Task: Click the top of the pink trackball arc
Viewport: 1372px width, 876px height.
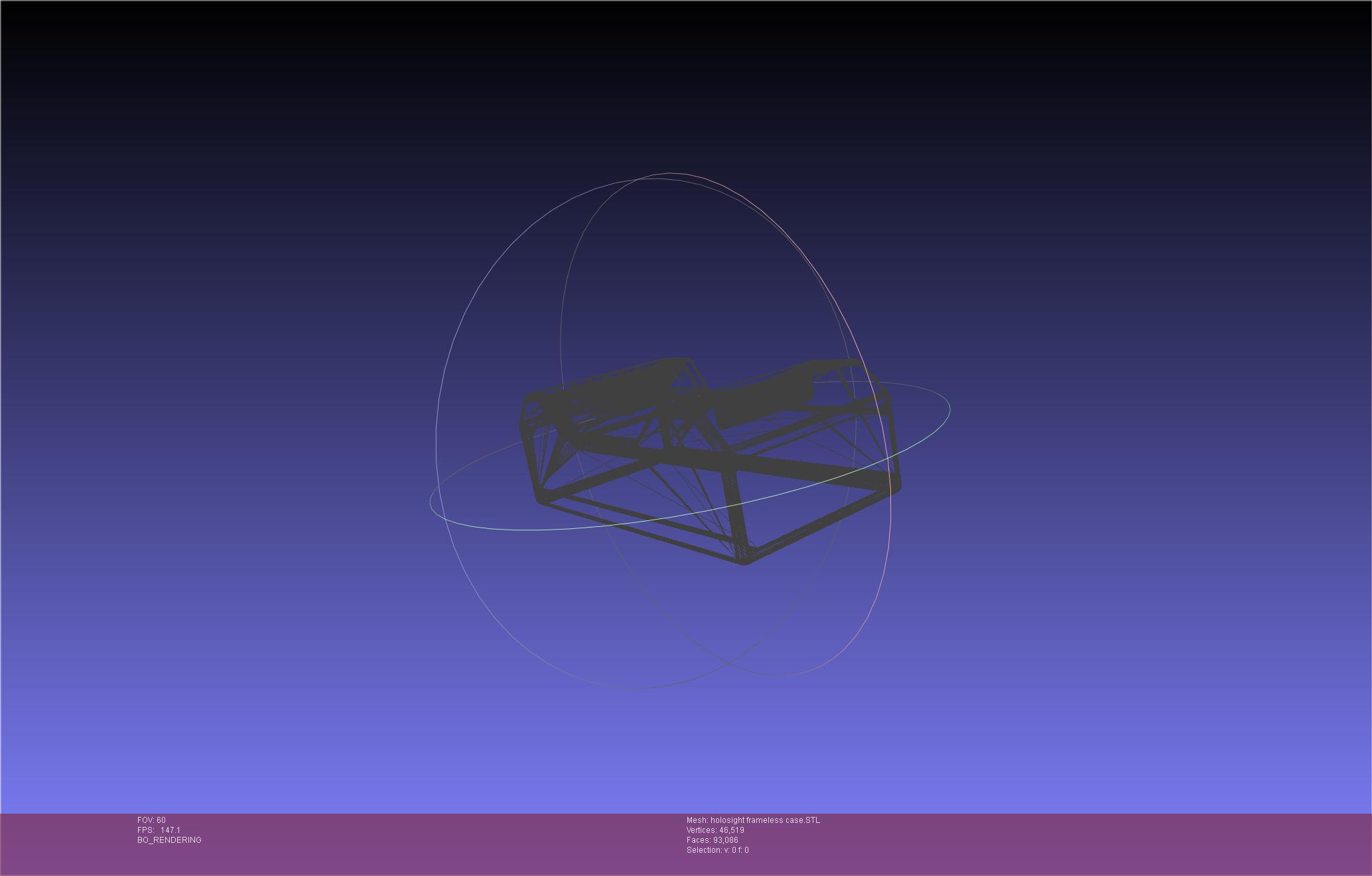Action: click(670, 173)
